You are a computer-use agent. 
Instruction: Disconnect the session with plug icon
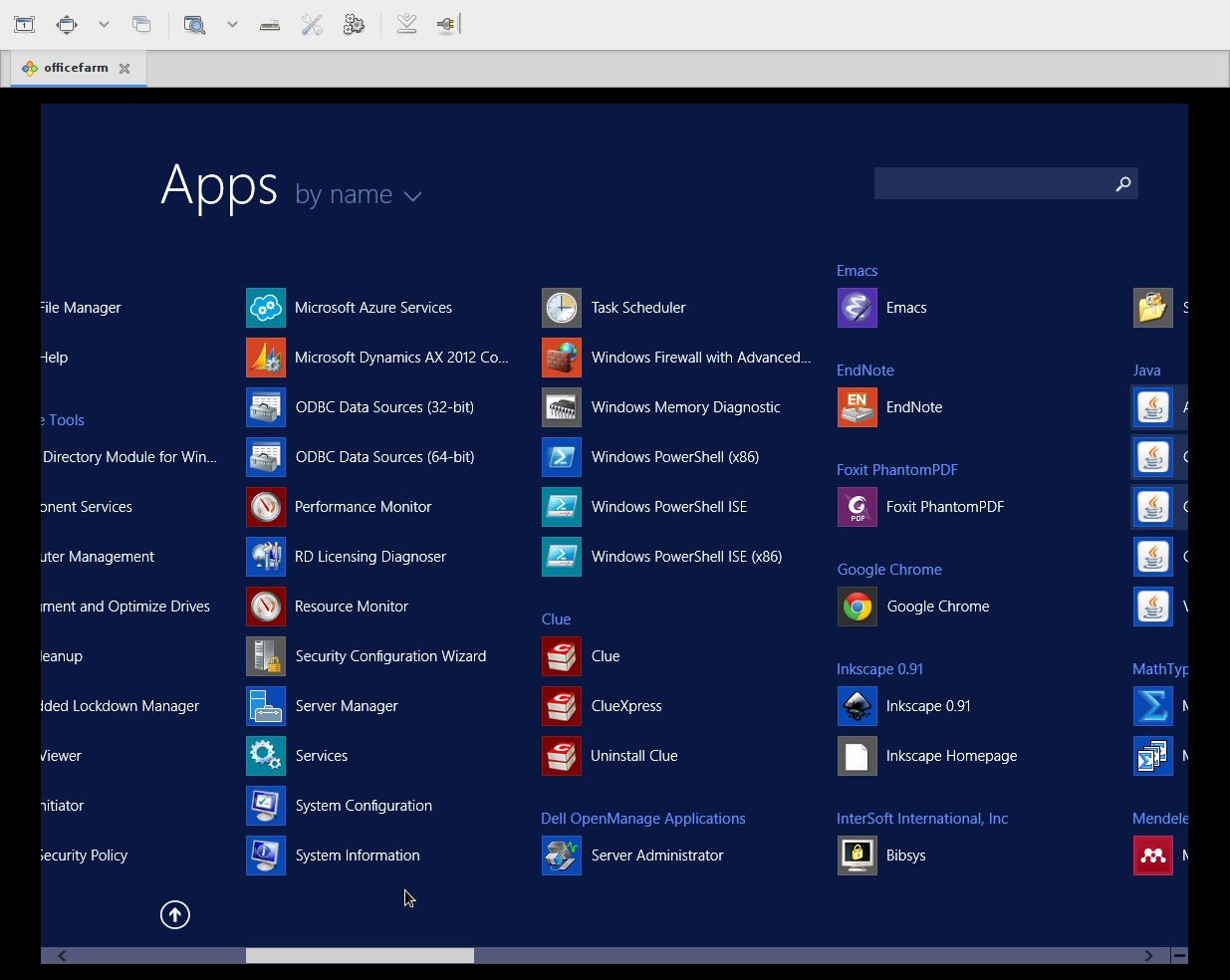coord(448,25)
